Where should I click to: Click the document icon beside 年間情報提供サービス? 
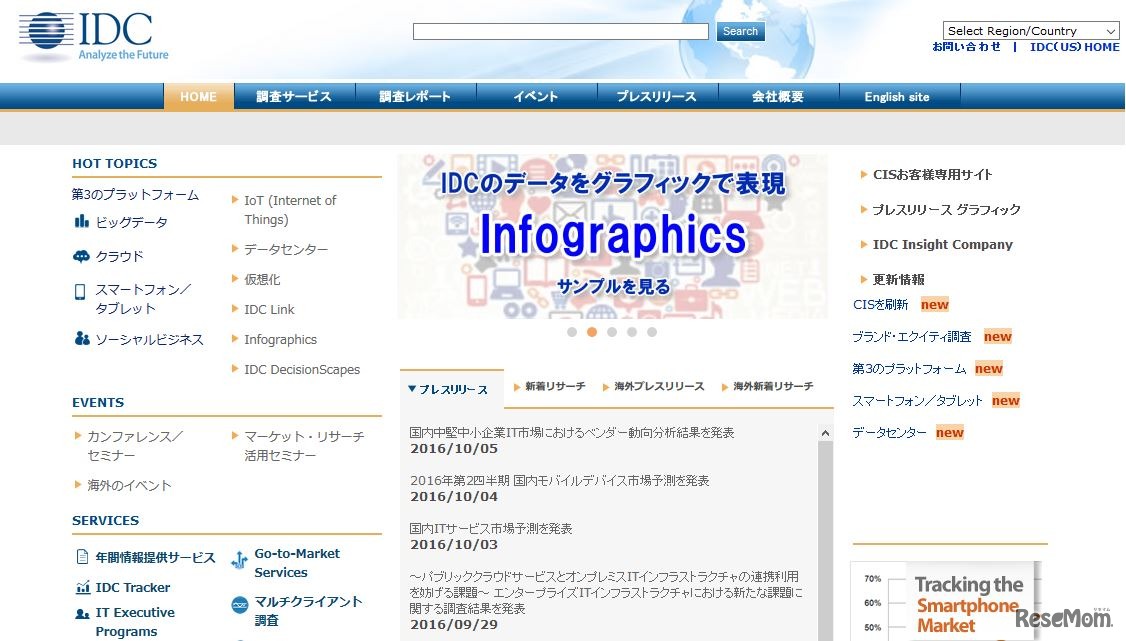point(81,559)
